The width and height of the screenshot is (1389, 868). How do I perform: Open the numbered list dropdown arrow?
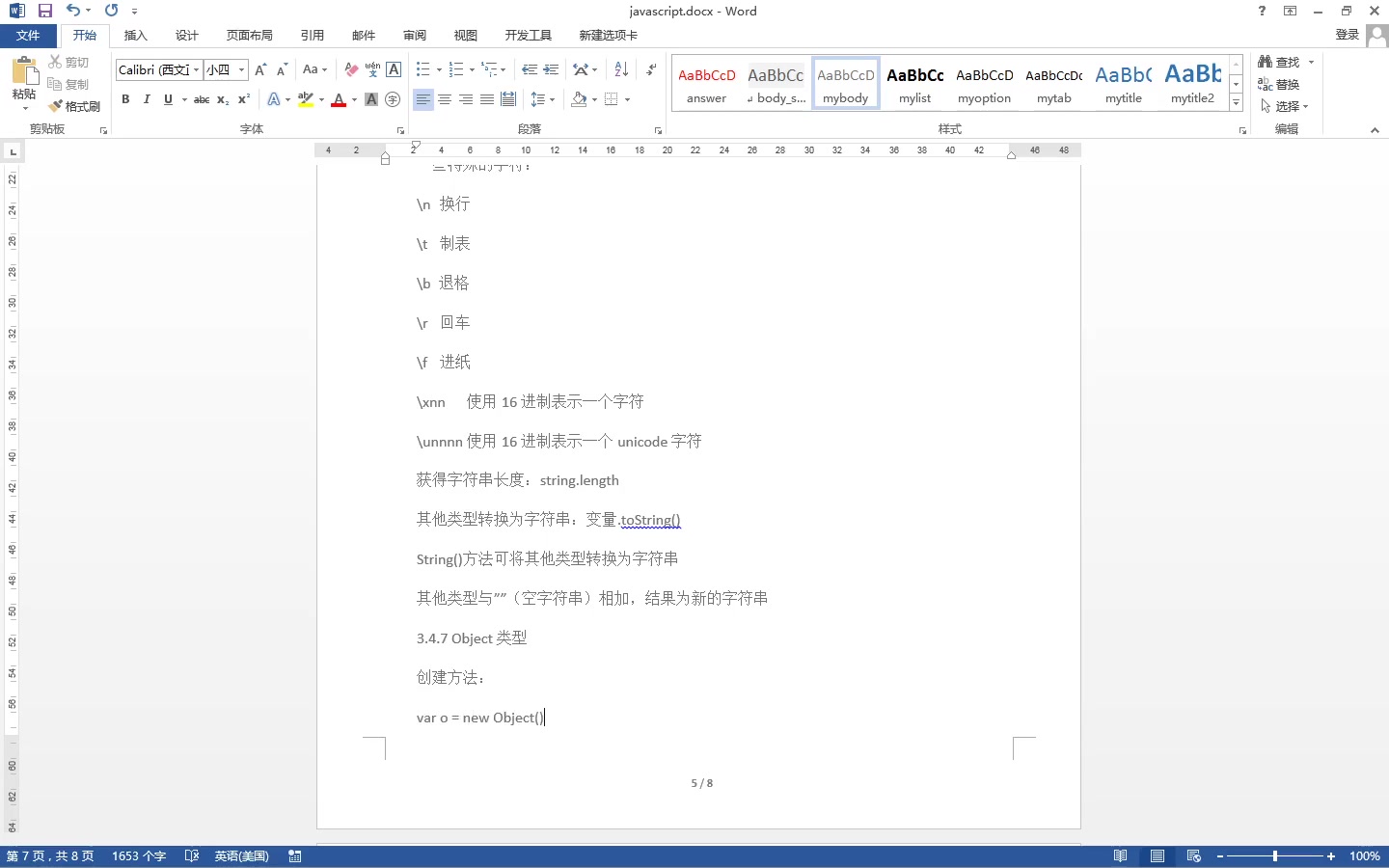pos(472,69)
